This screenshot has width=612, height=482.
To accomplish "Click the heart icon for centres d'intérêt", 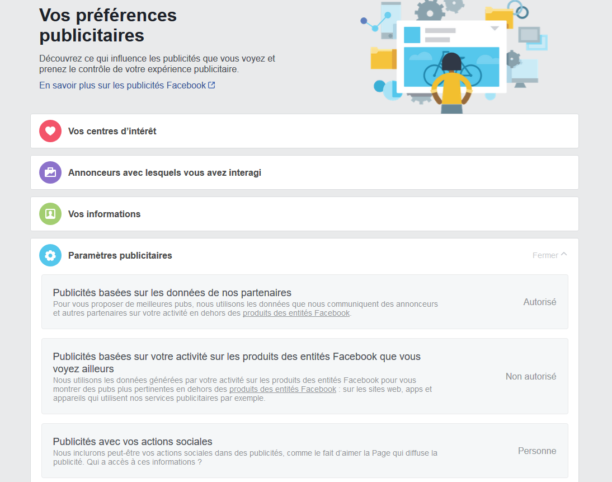I will (x=50, y=131).
